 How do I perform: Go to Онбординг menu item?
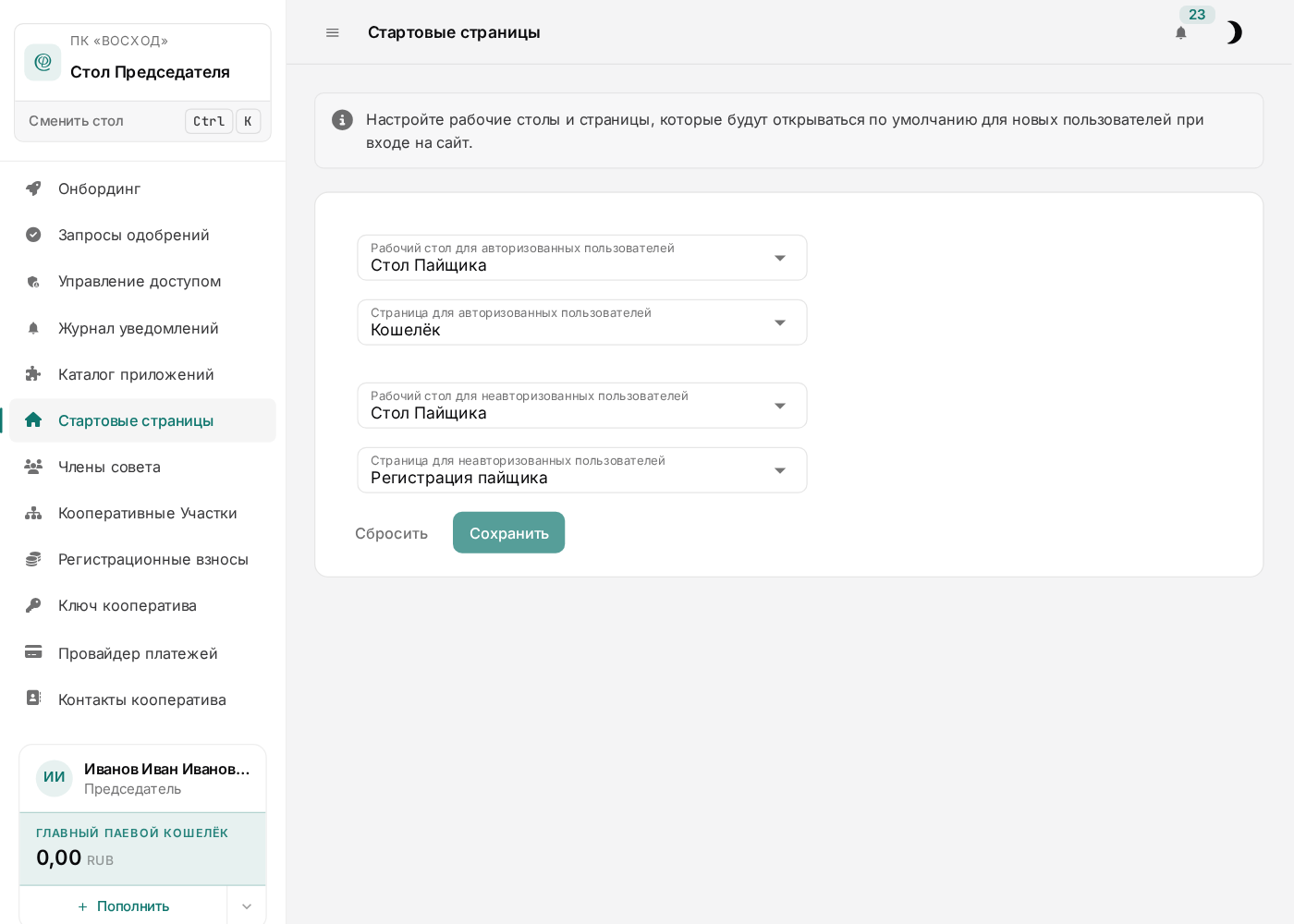pos(142,188)
